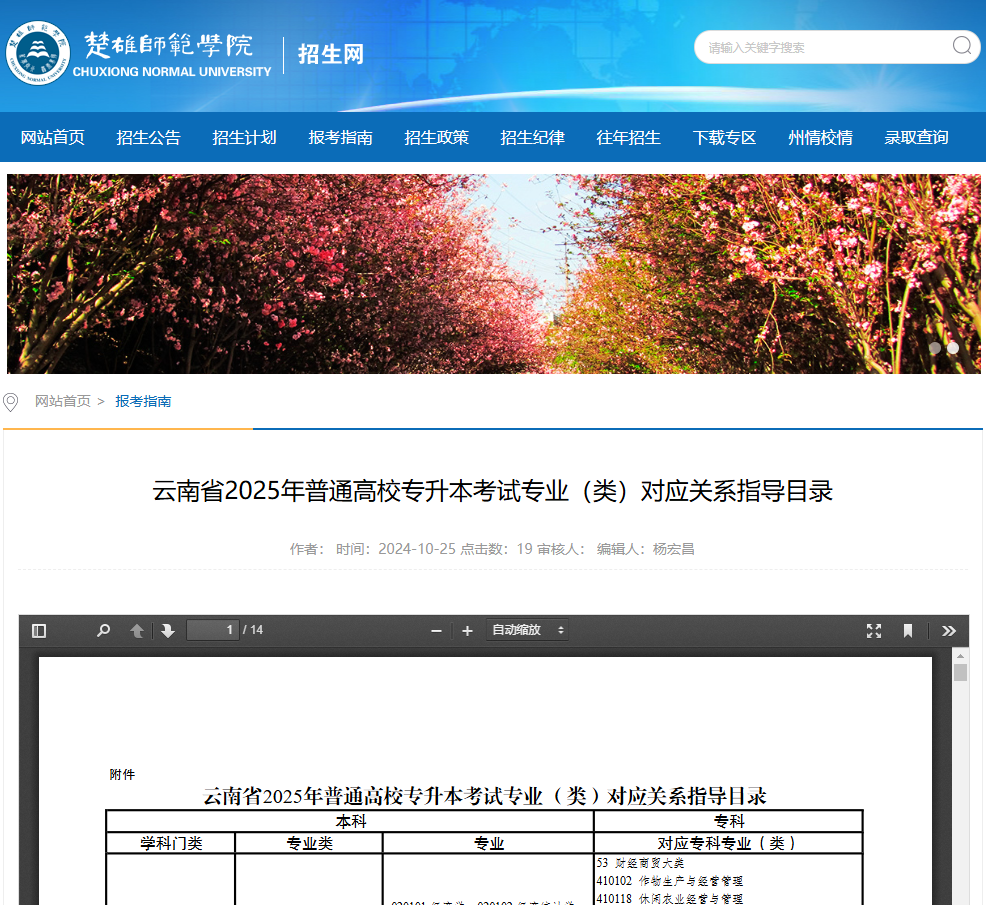Go to previous PDF page arrow
This screenshot has width=986, height=905.
[x=137, y=630]
